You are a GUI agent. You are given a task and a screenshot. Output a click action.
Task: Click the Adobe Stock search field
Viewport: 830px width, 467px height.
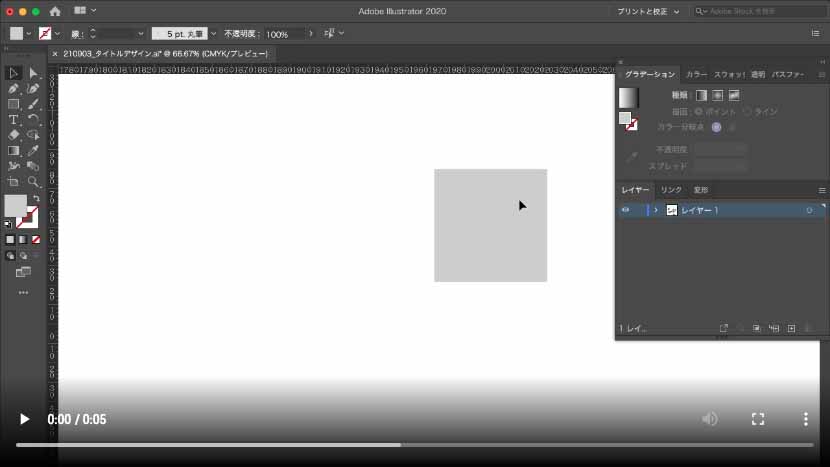point(761,11)
